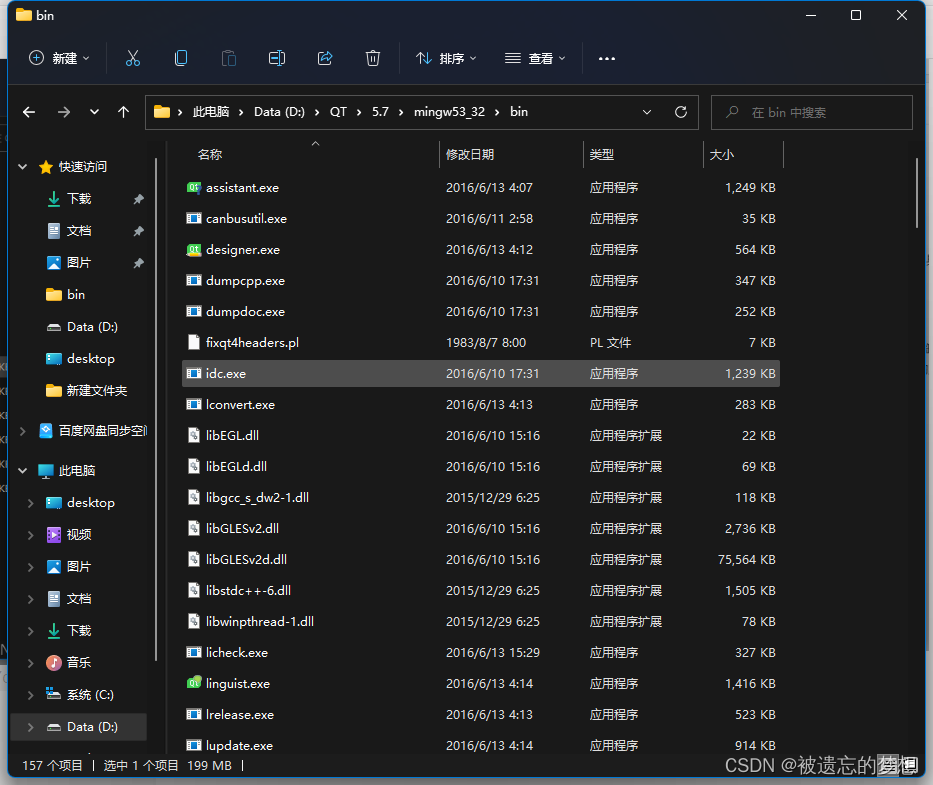Select the idc.exe file row

click(481, 373)
